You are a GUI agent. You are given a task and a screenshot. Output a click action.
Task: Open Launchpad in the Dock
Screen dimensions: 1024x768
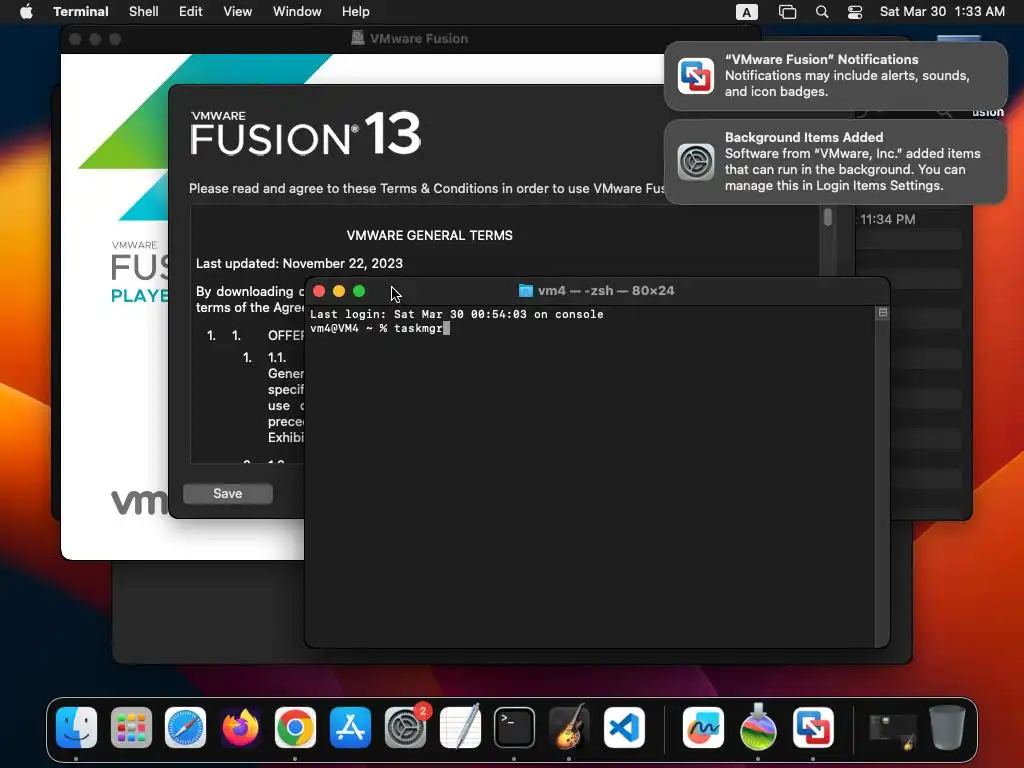coord(131,727)
